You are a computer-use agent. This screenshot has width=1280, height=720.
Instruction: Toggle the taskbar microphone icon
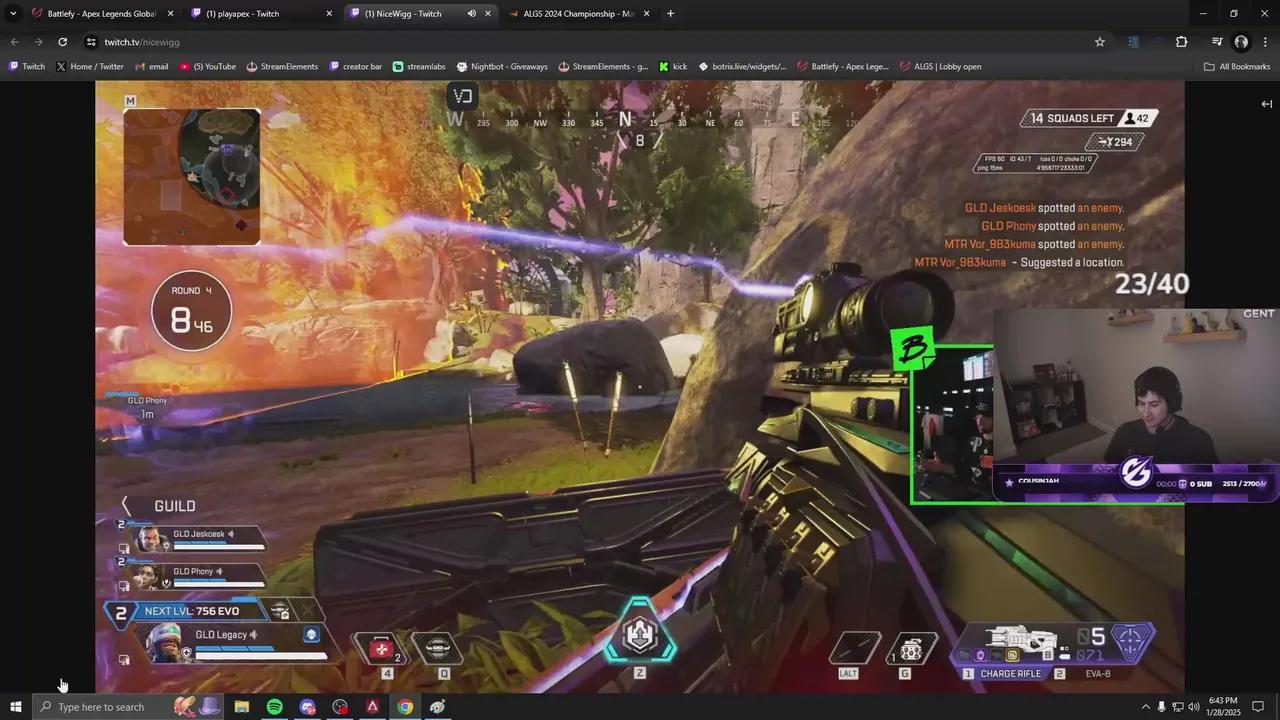point(1161,707)
